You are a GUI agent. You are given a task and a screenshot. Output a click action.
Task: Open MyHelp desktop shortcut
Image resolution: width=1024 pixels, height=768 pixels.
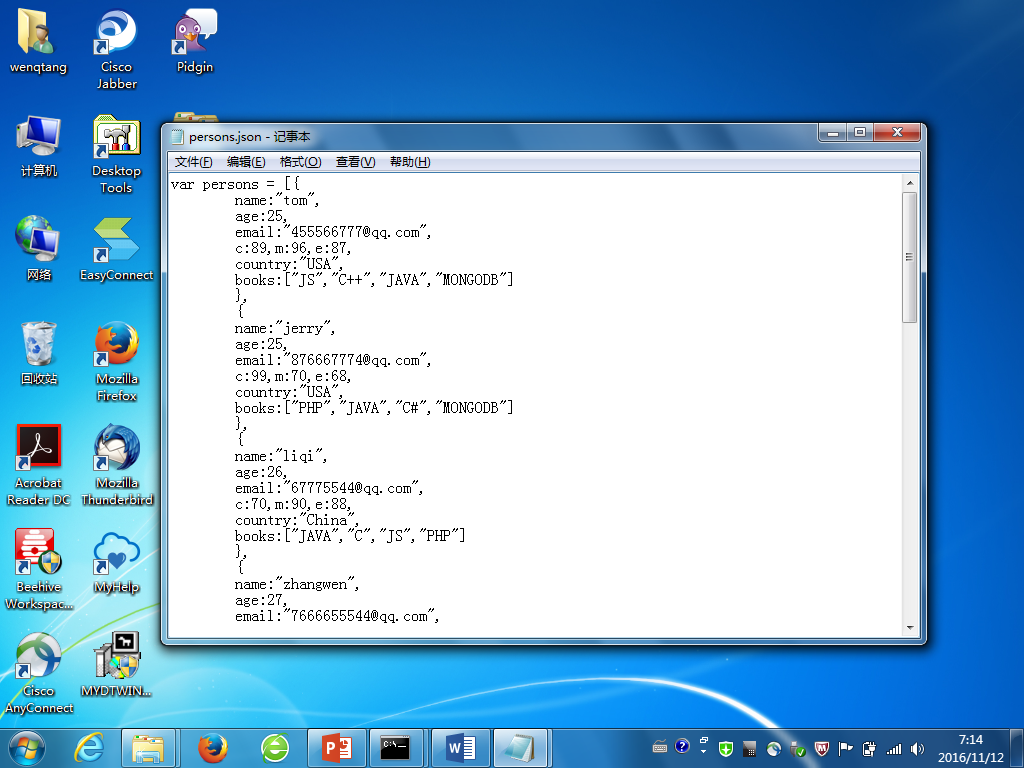116,562
